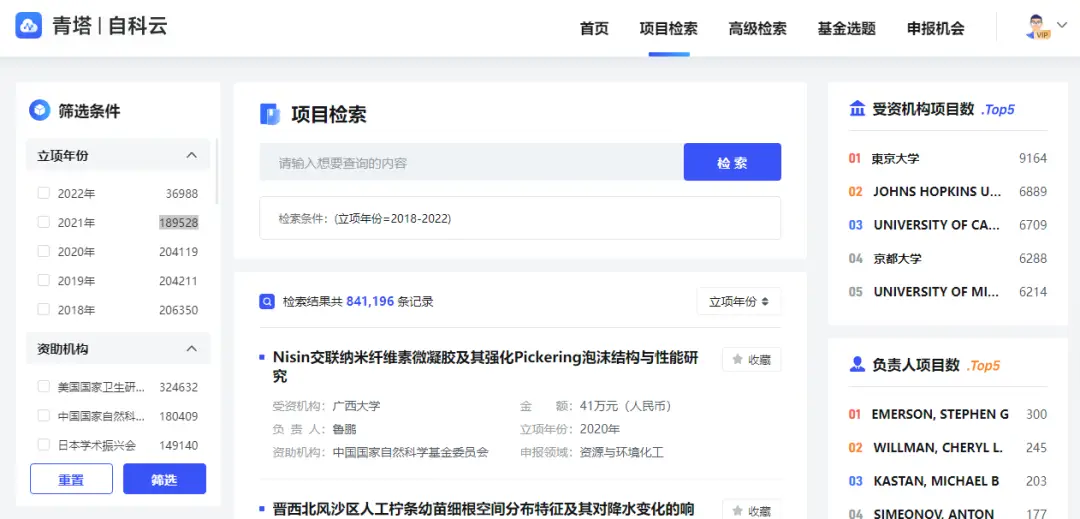The height and width of the screenshot is (519, 1080).
Task: Switch to 基金选题 tab
Action: click(x=847, y=29)
